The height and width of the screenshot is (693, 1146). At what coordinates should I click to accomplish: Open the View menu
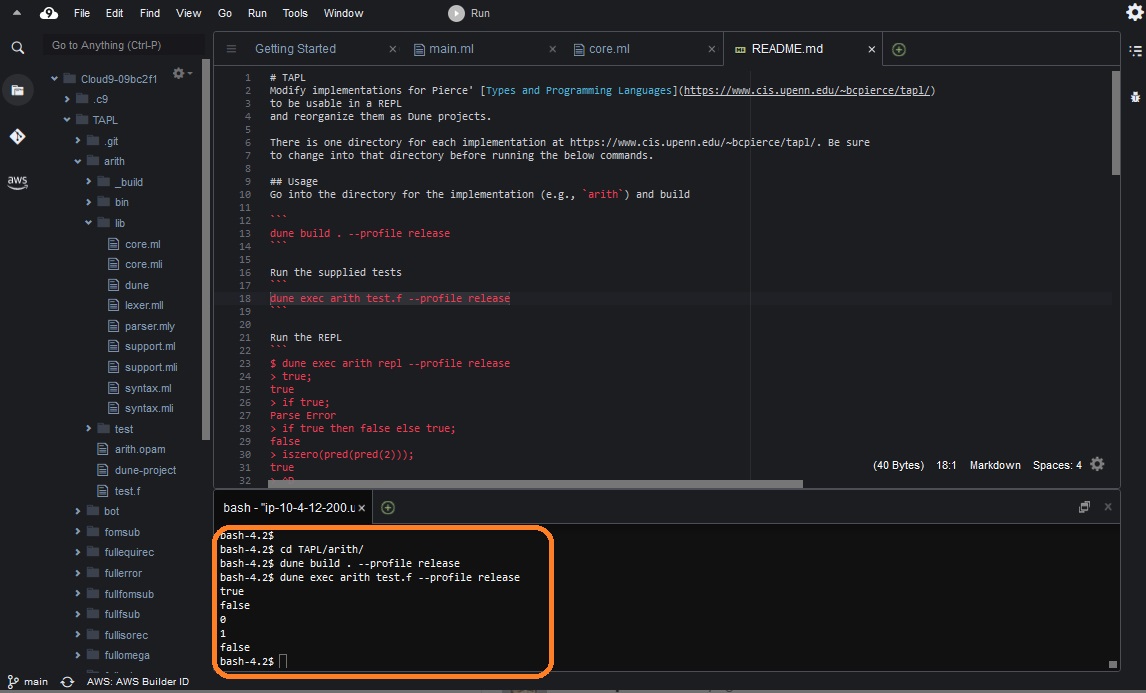(x=188, y=13)
